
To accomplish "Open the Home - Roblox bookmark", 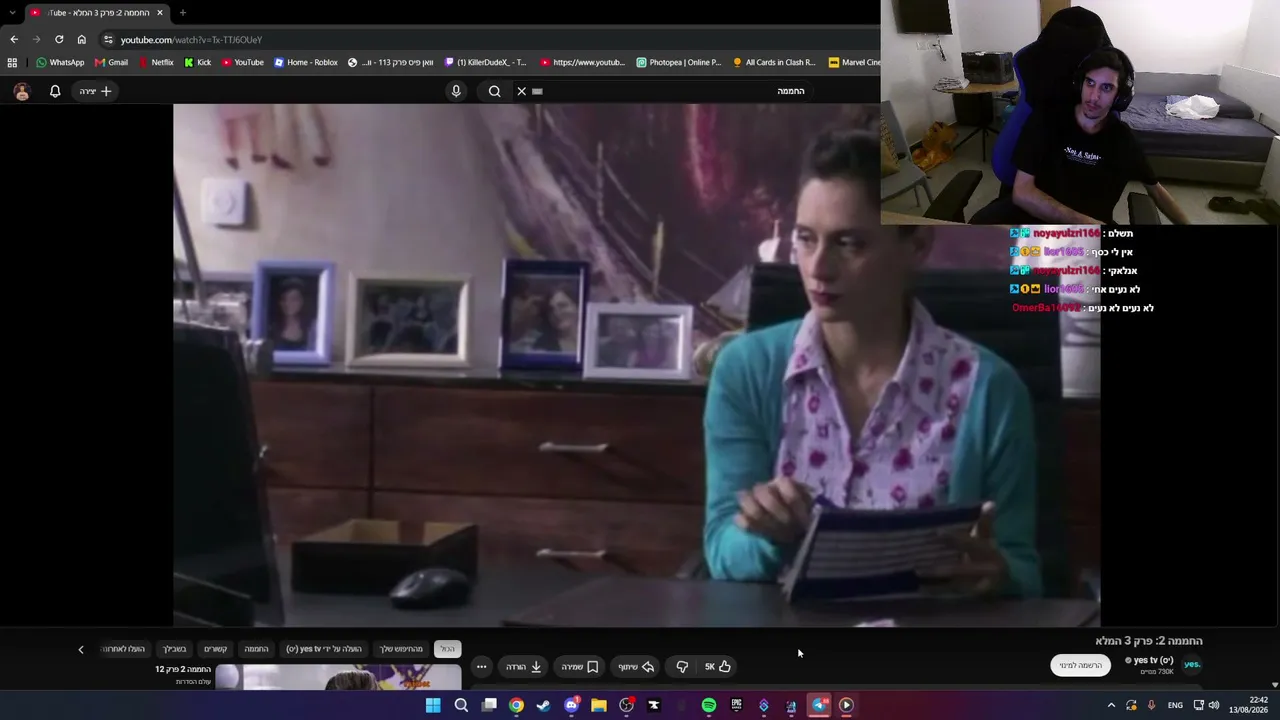I will pos(305,62).
